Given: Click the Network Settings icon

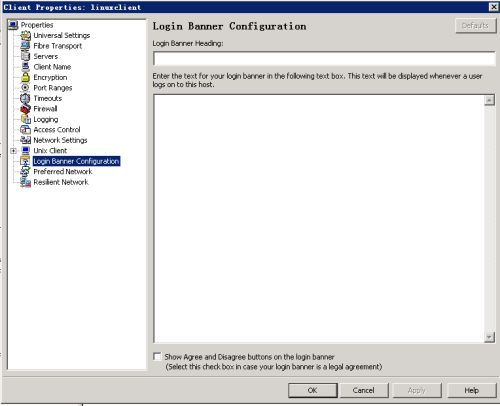Looking at the screenshot, I should [25, 140].
